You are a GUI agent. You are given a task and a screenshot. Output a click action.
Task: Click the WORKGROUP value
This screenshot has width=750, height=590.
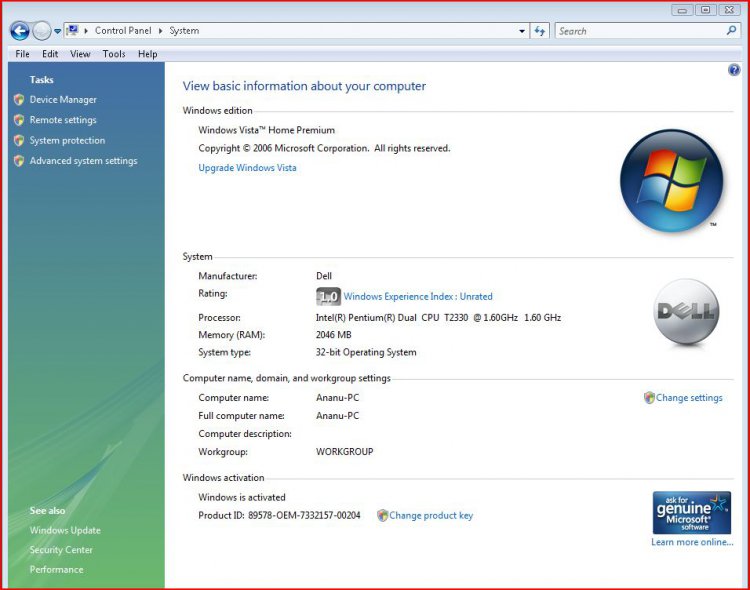(344, 452)
